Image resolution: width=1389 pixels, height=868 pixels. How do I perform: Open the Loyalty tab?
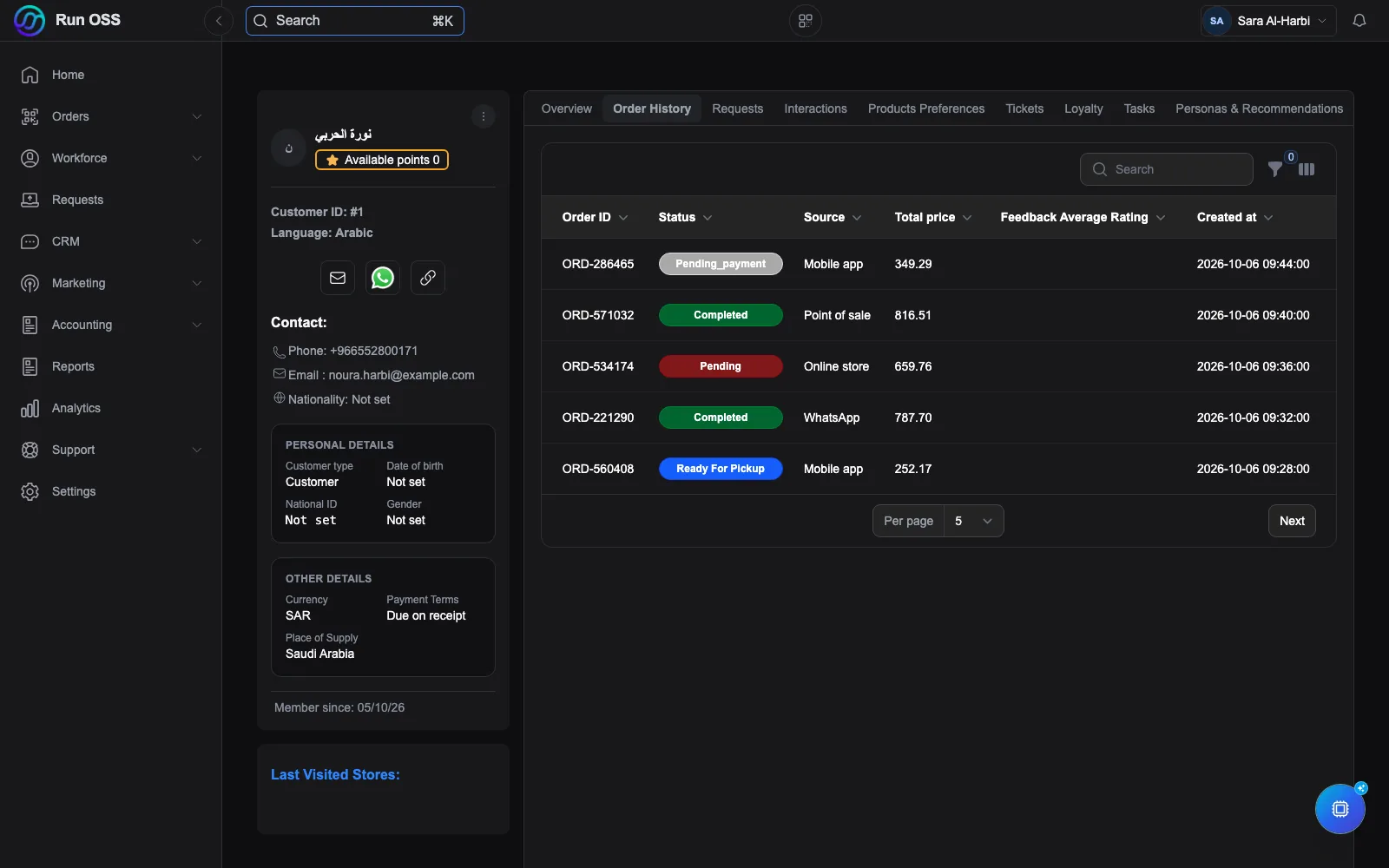tap(1083, 108)
